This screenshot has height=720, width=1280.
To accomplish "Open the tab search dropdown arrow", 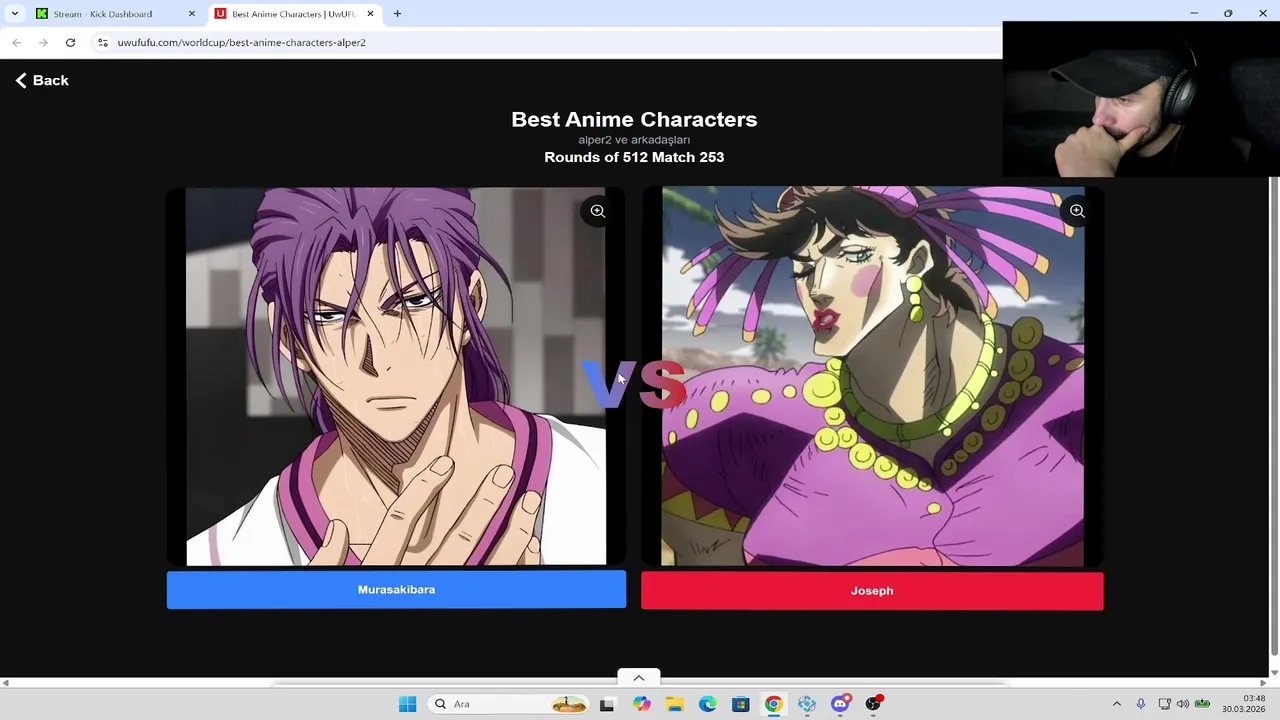I will [x=14, y=14].
